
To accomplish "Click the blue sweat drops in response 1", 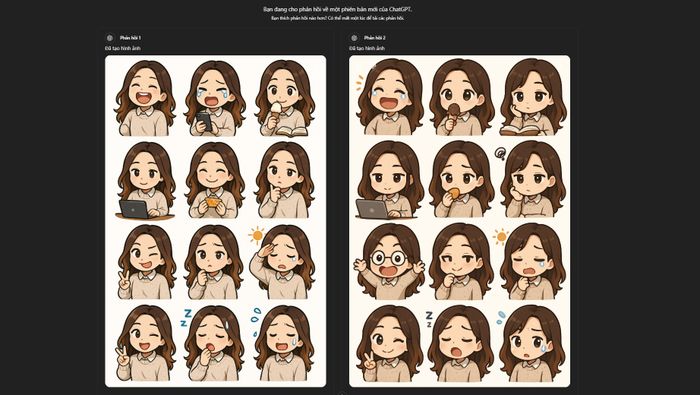I will click(256, 320).
